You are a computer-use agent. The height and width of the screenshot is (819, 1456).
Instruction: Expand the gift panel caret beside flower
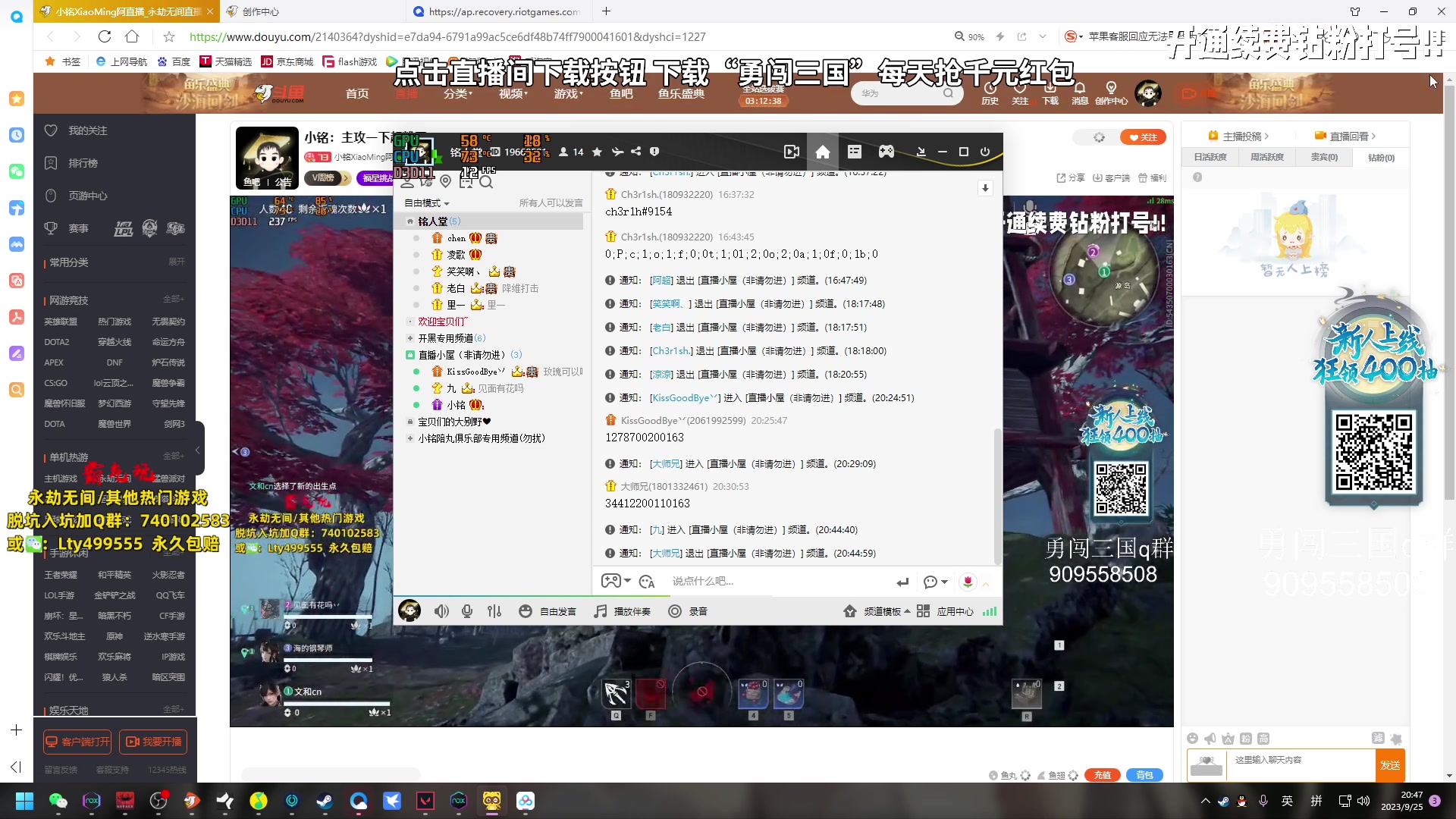pyautogui.click(x=986, y=583)
